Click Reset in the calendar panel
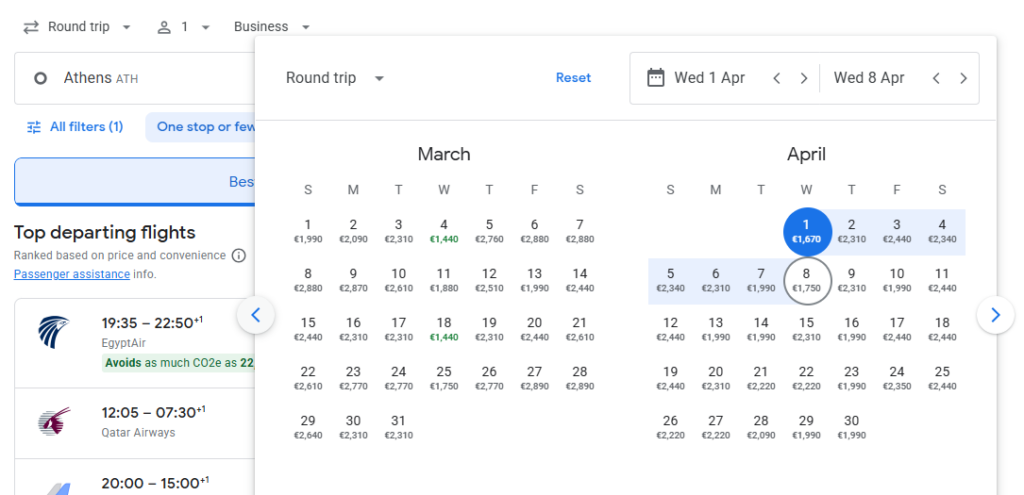 [x=573, y=78]
